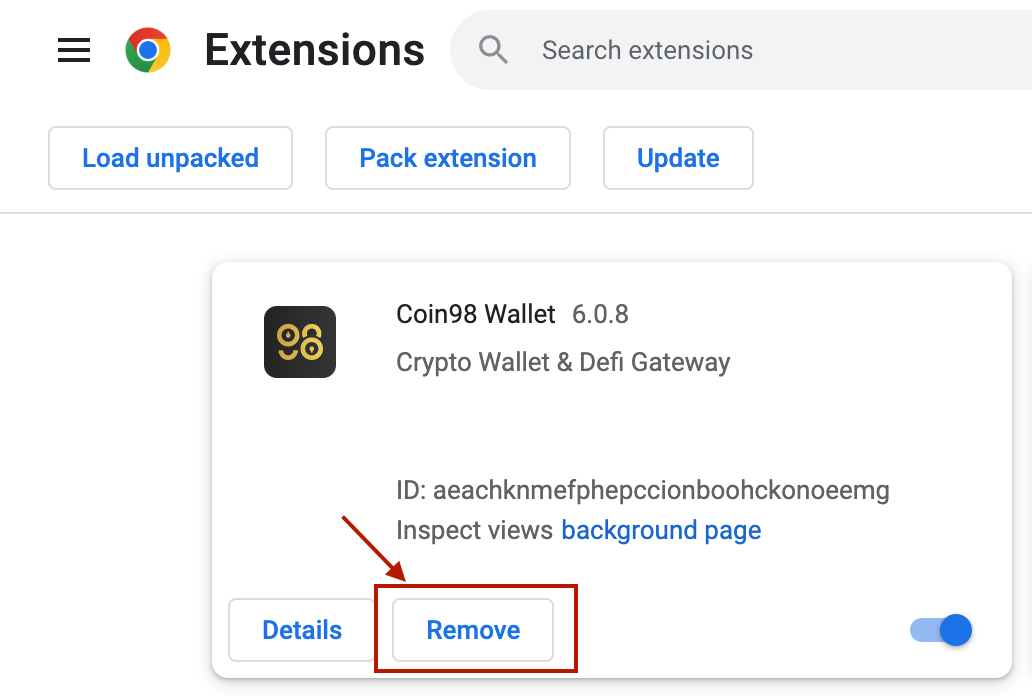
Task: Remove the Coin98 Wallet extension
Action: coord(473,630)
